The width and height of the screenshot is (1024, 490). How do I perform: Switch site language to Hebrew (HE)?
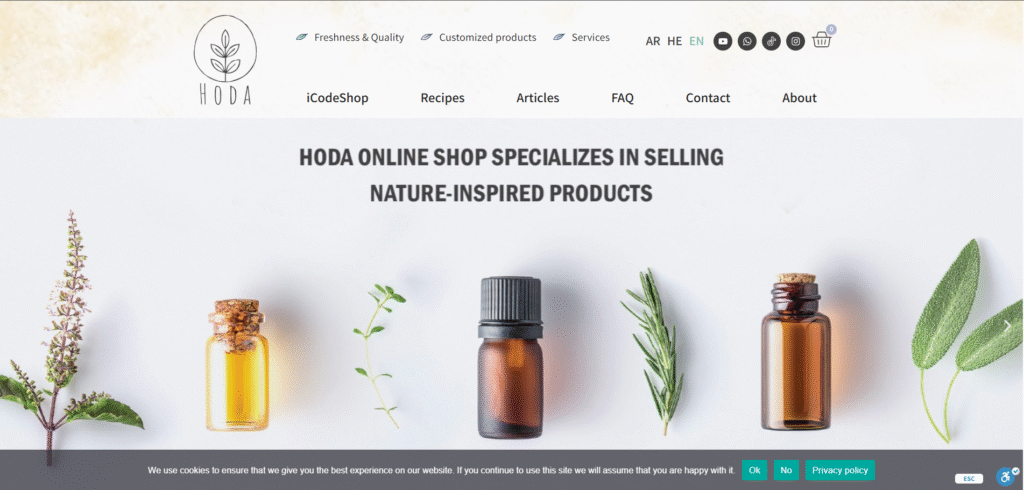pos(675,41)
